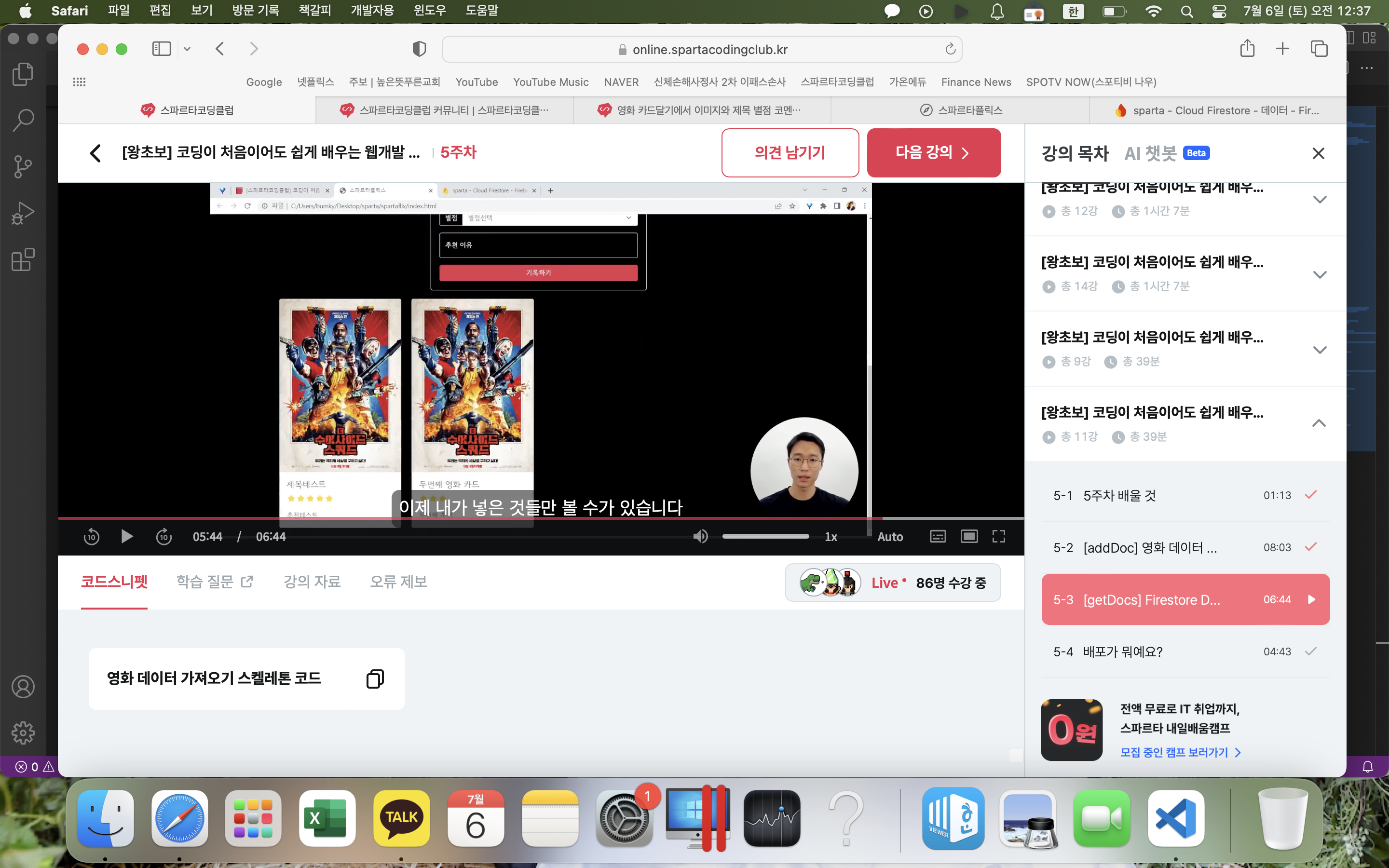Play the lecture video
The height and width of the screenshot is (868, 1389).
(x=127, y=537)
